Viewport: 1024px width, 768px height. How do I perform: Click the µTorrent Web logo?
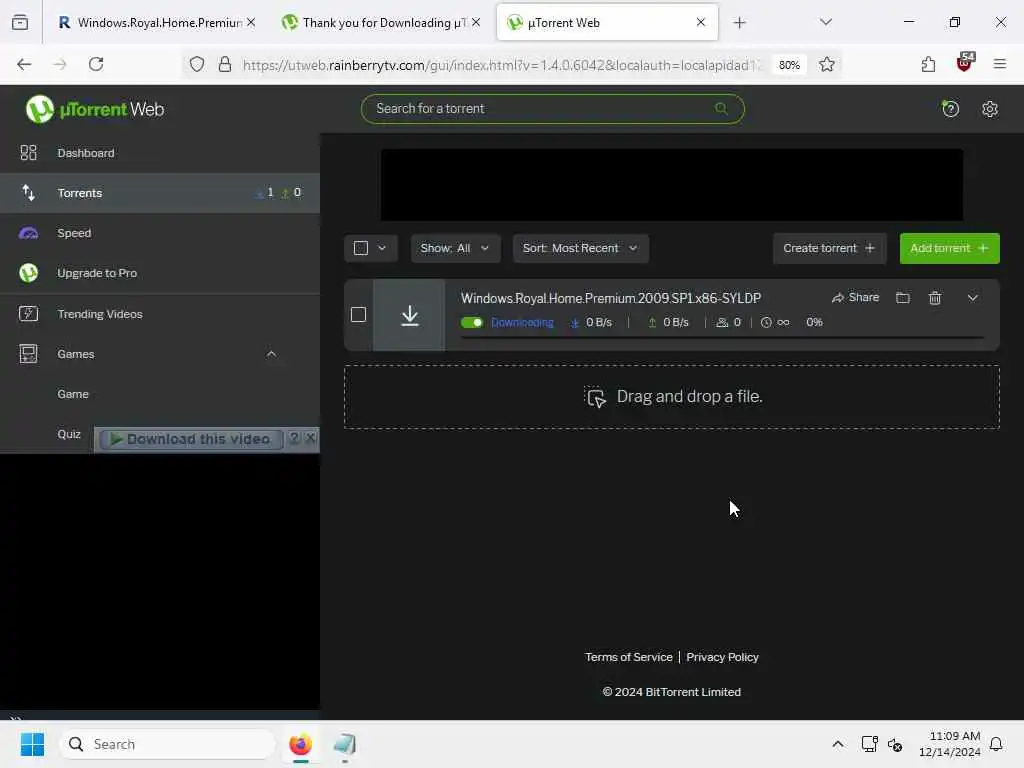point(95,109)
